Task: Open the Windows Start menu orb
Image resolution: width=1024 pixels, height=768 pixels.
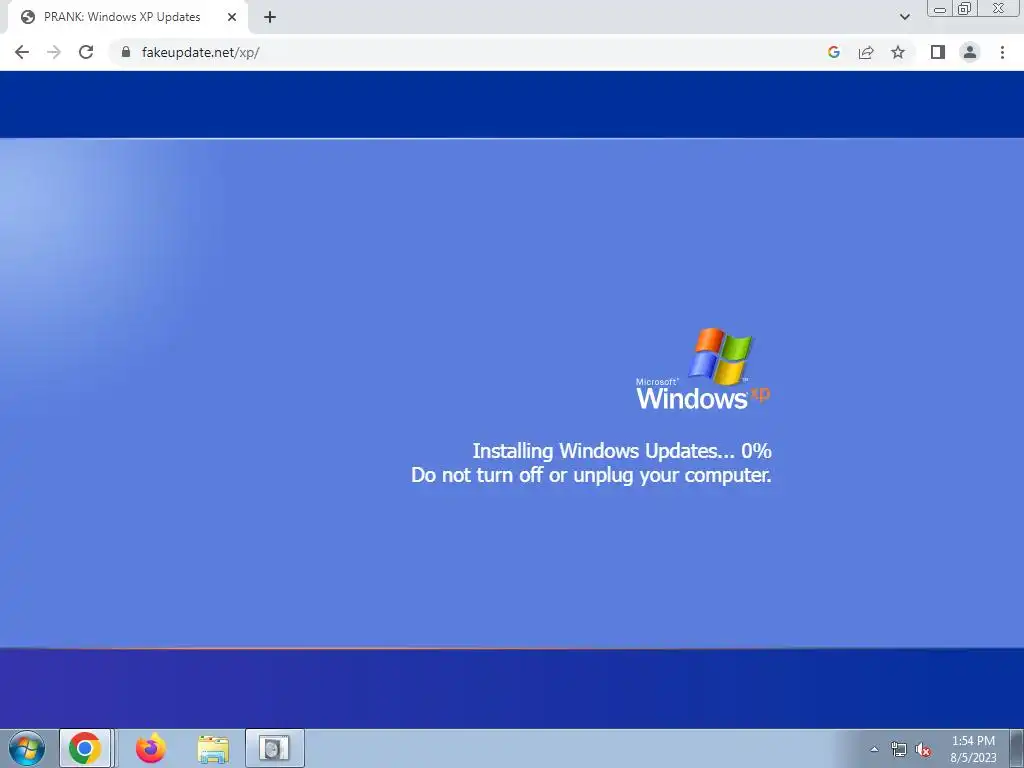Action: [27, 748]
